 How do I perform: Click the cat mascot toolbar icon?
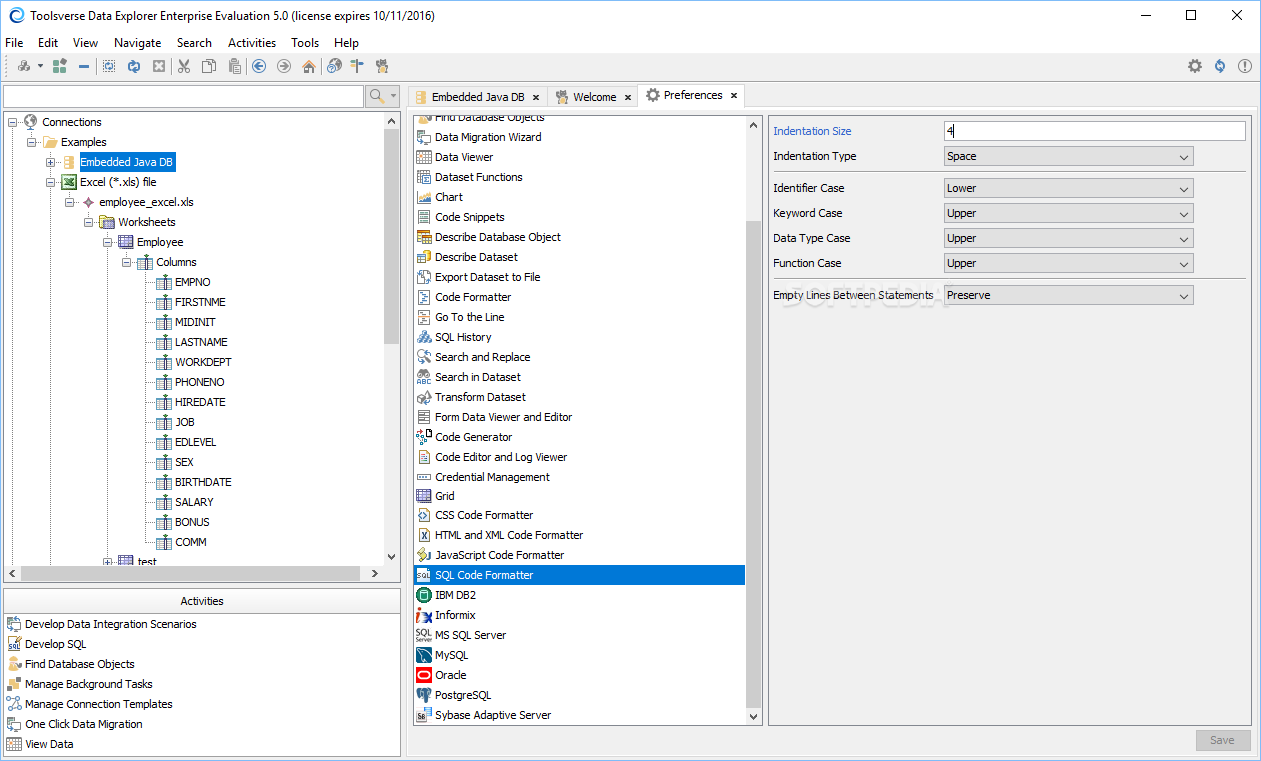point(382,66)
